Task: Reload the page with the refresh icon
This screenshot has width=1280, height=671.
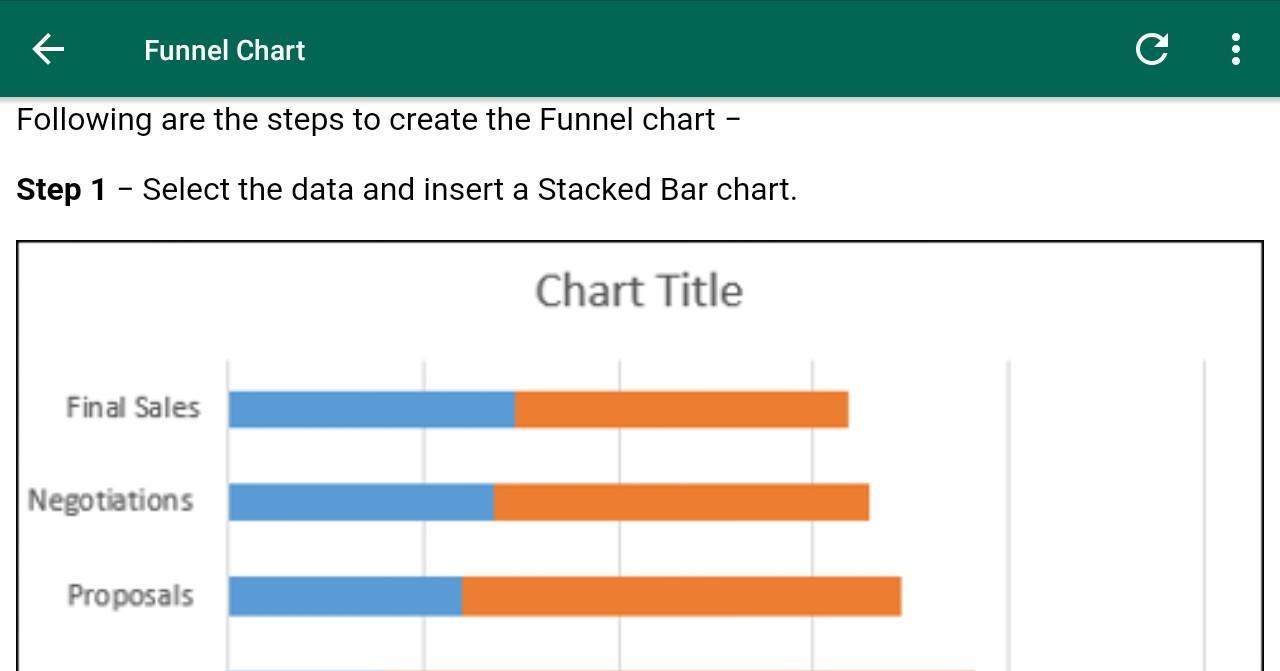Action: [x=1152, y=49]
